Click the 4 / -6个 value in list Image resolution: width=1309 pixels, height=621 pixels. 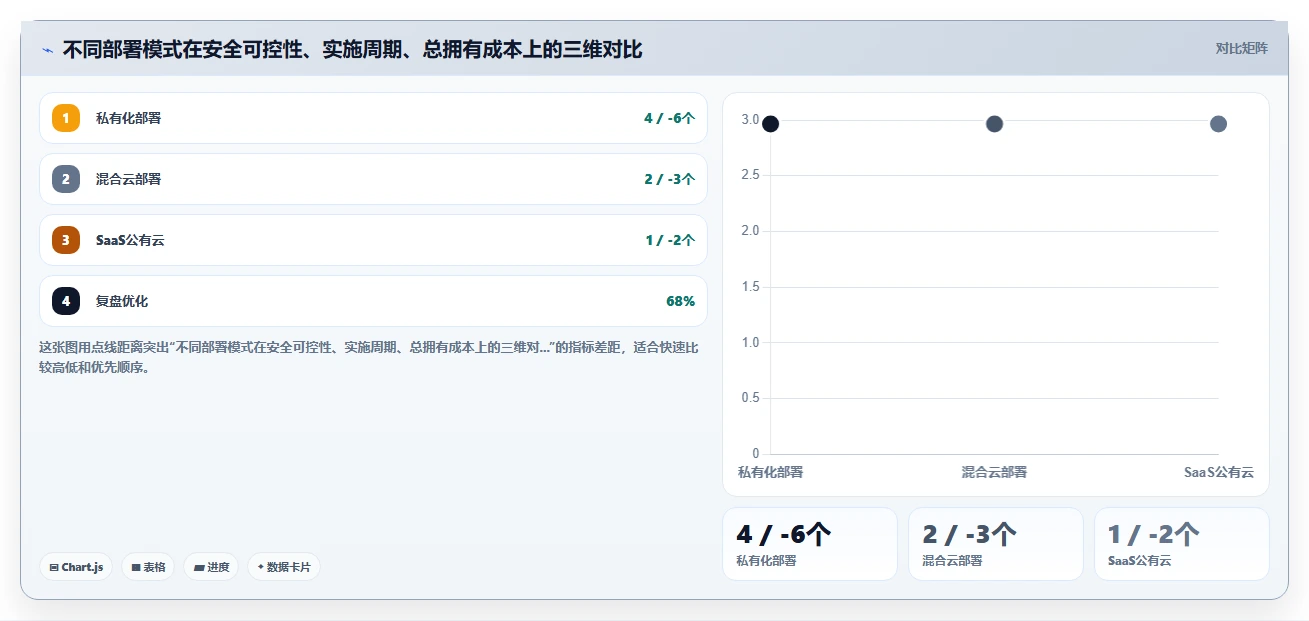click(669, 118)
